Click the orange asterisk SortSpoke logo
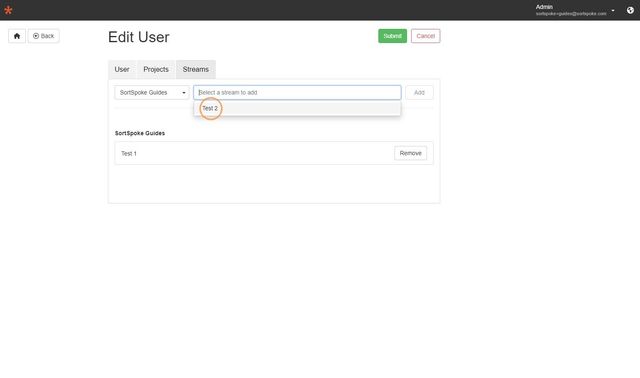 [8, 10]
